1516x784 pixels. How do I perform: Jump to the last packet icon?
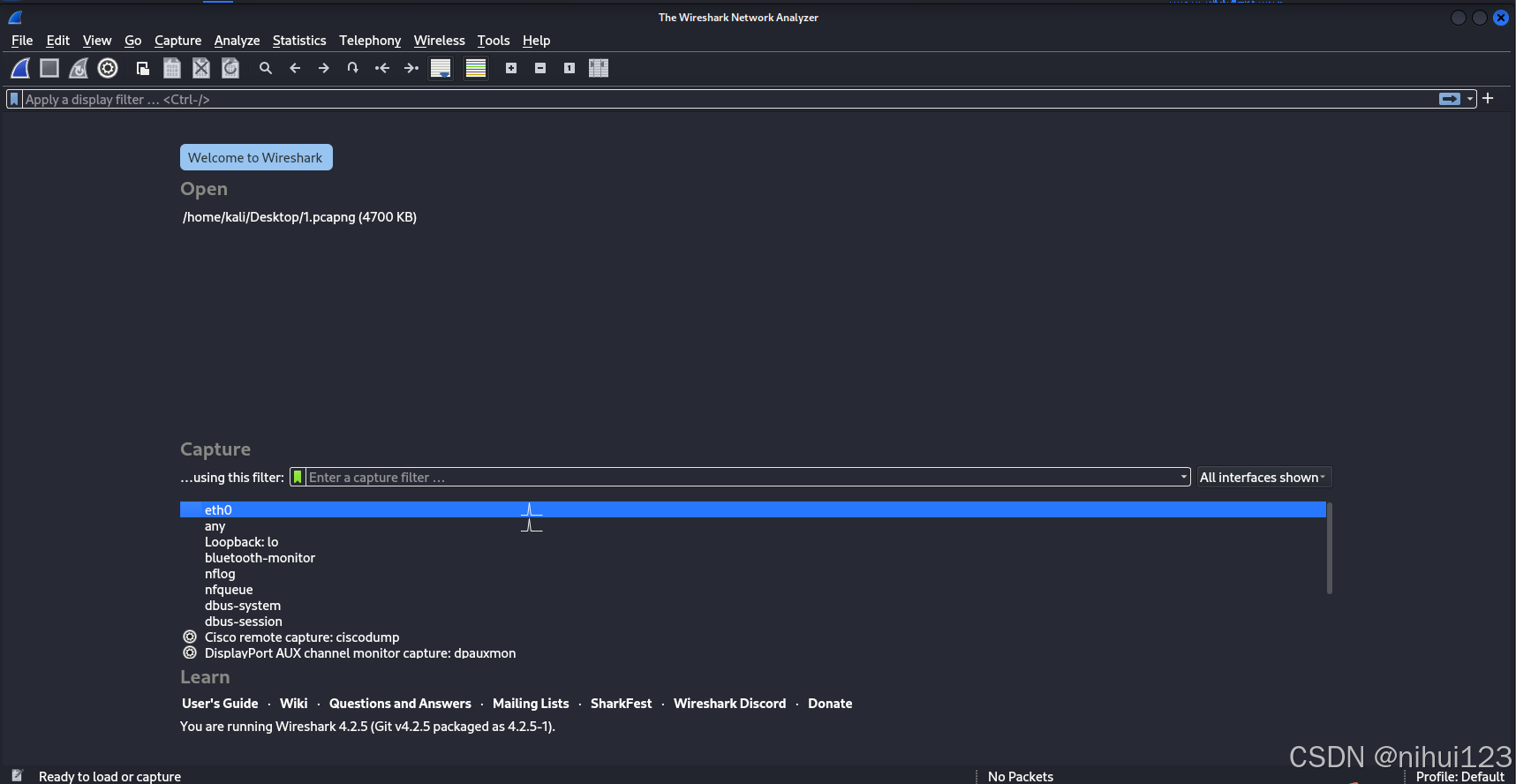tap(411, 68)
